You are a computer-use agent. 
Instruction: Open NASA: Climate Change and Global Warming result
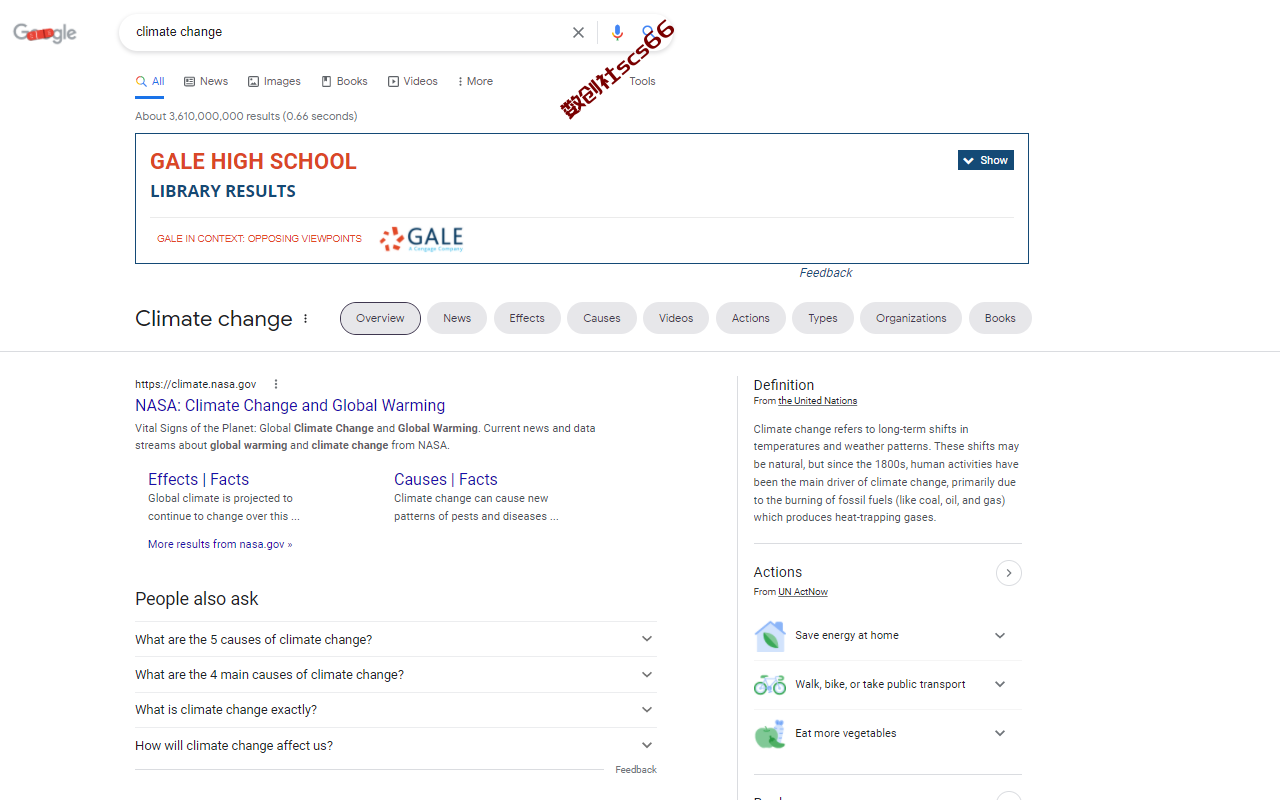point(290,406)
